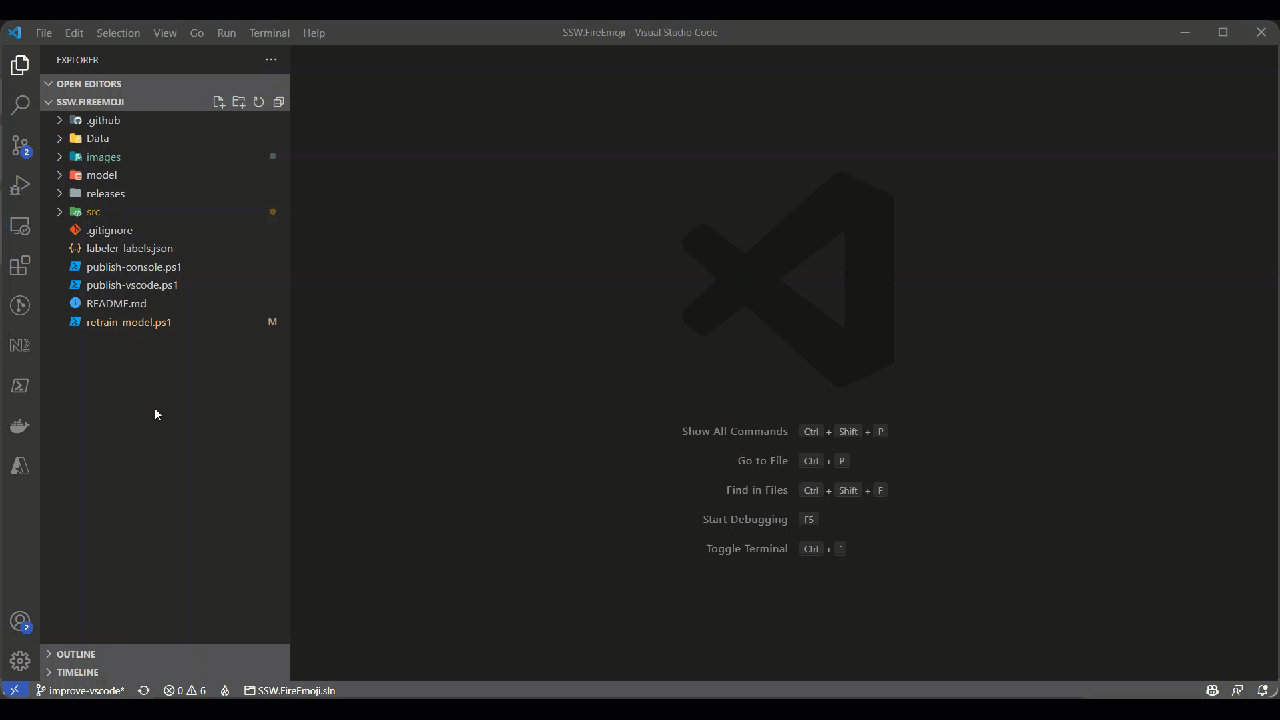
Task: Click the improve-vscode* branch in the status bar
Action: [x=80, y=691]
